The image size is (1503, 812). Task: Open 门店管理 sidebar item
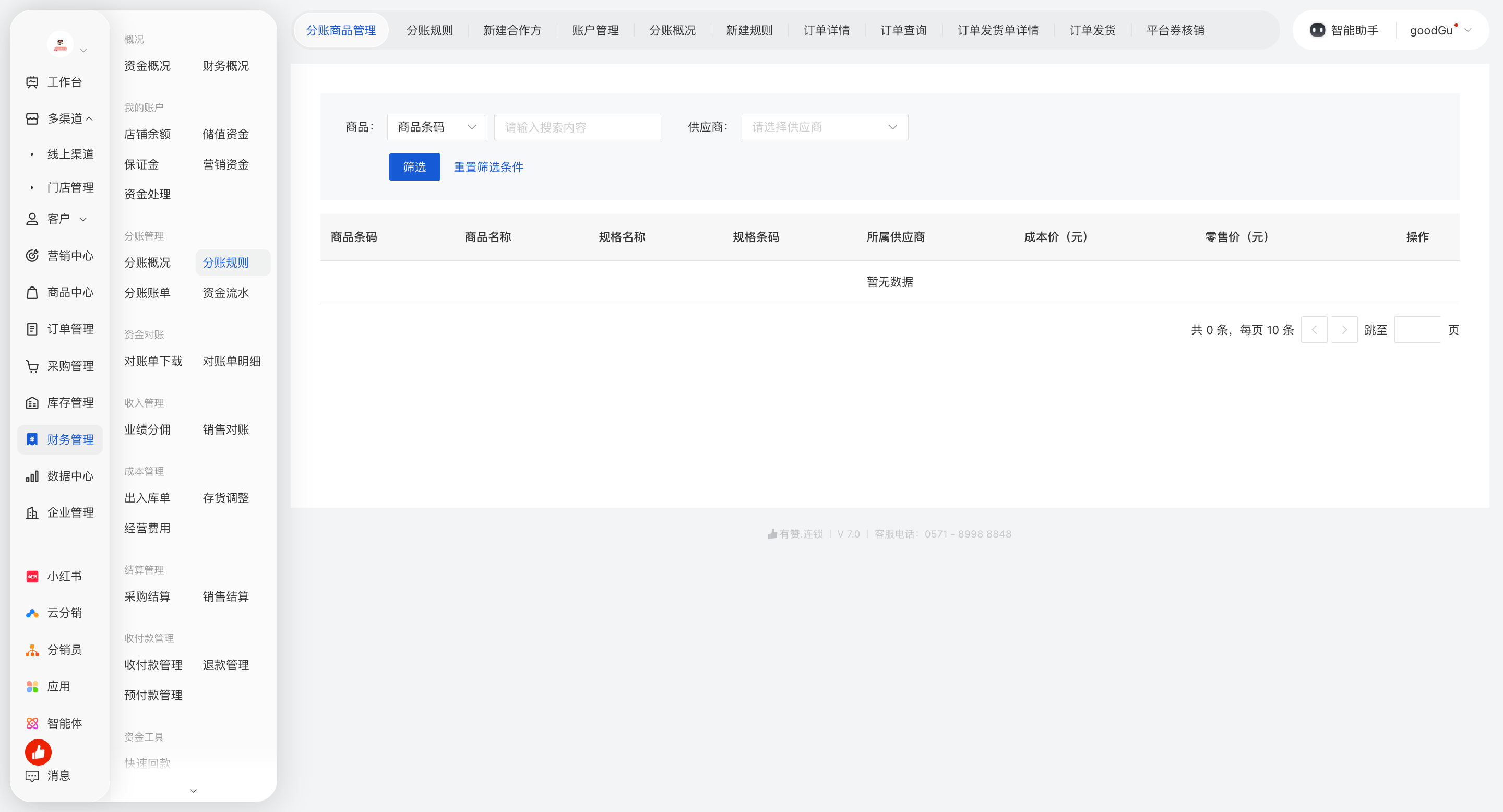70,188
